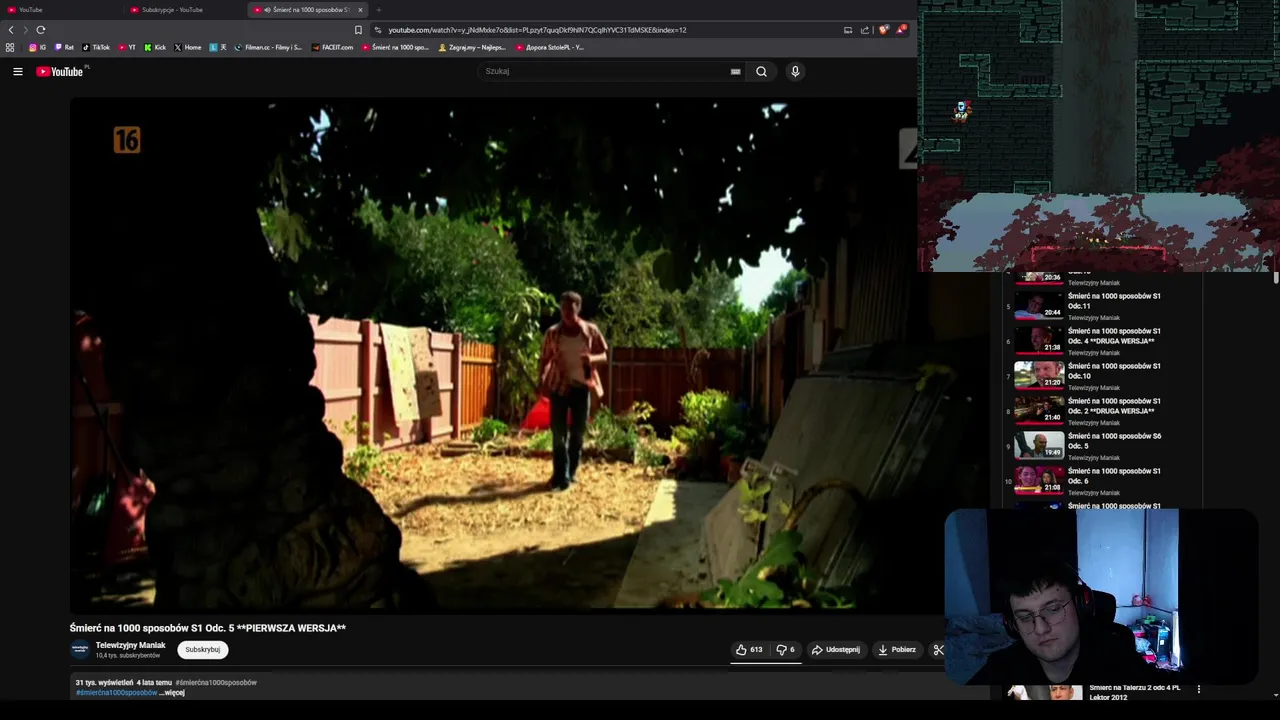Dislike the video with thumbs down
Image resolution: width=1280 pixels, height=720 pixels.
(785, 650)
